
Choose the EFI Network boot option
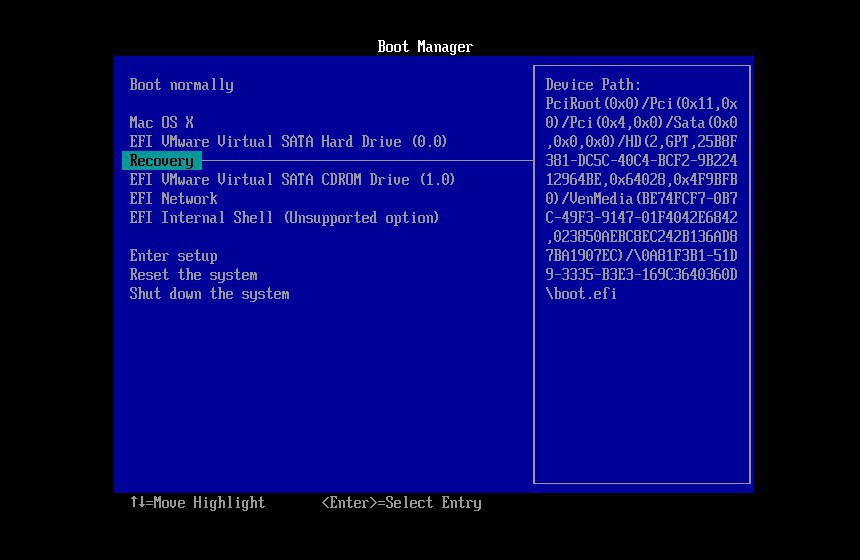(173, 199)
